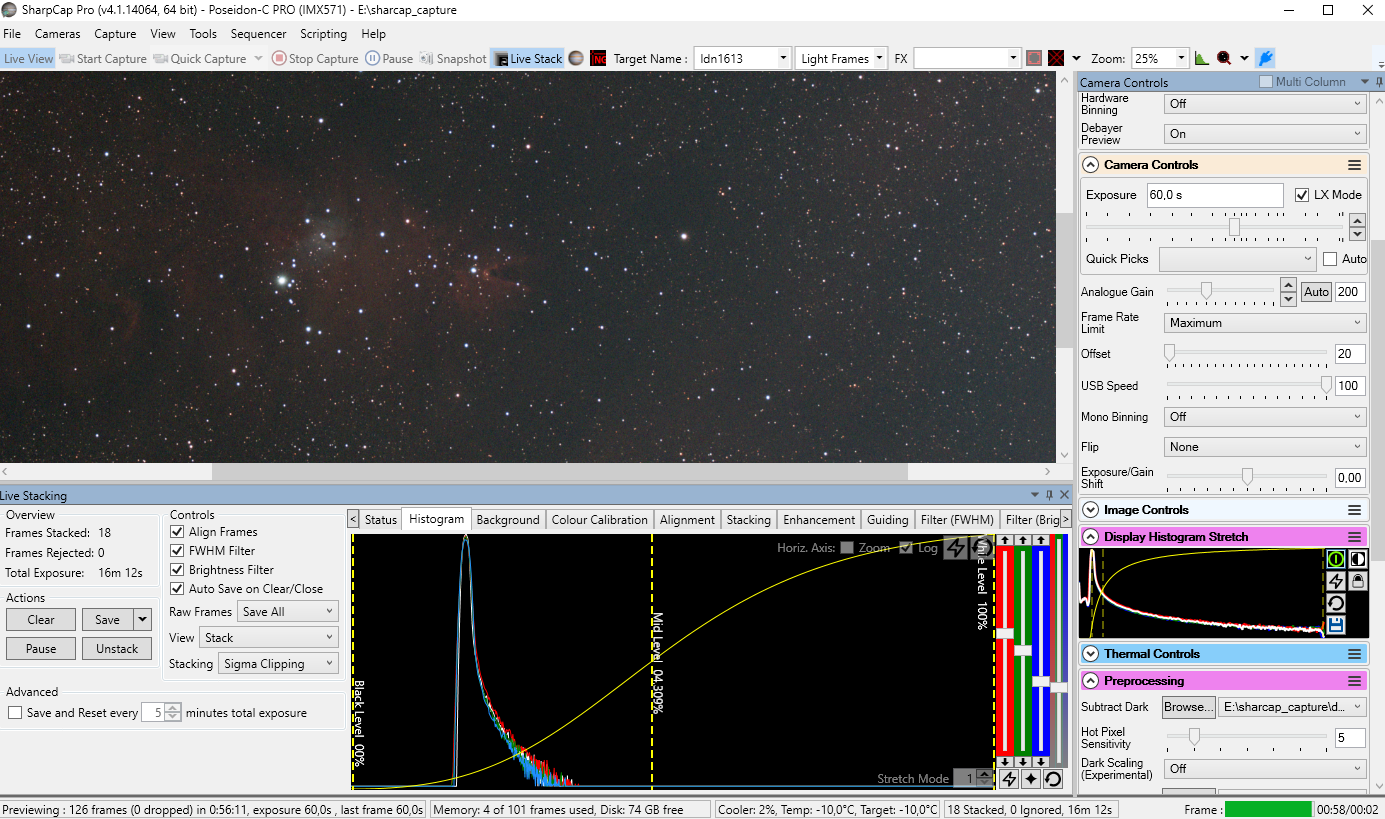Click the green power icon in Display Histogram Stretch
The width and height of the screenshot is (1385, 819).
tap(1335, 559)
